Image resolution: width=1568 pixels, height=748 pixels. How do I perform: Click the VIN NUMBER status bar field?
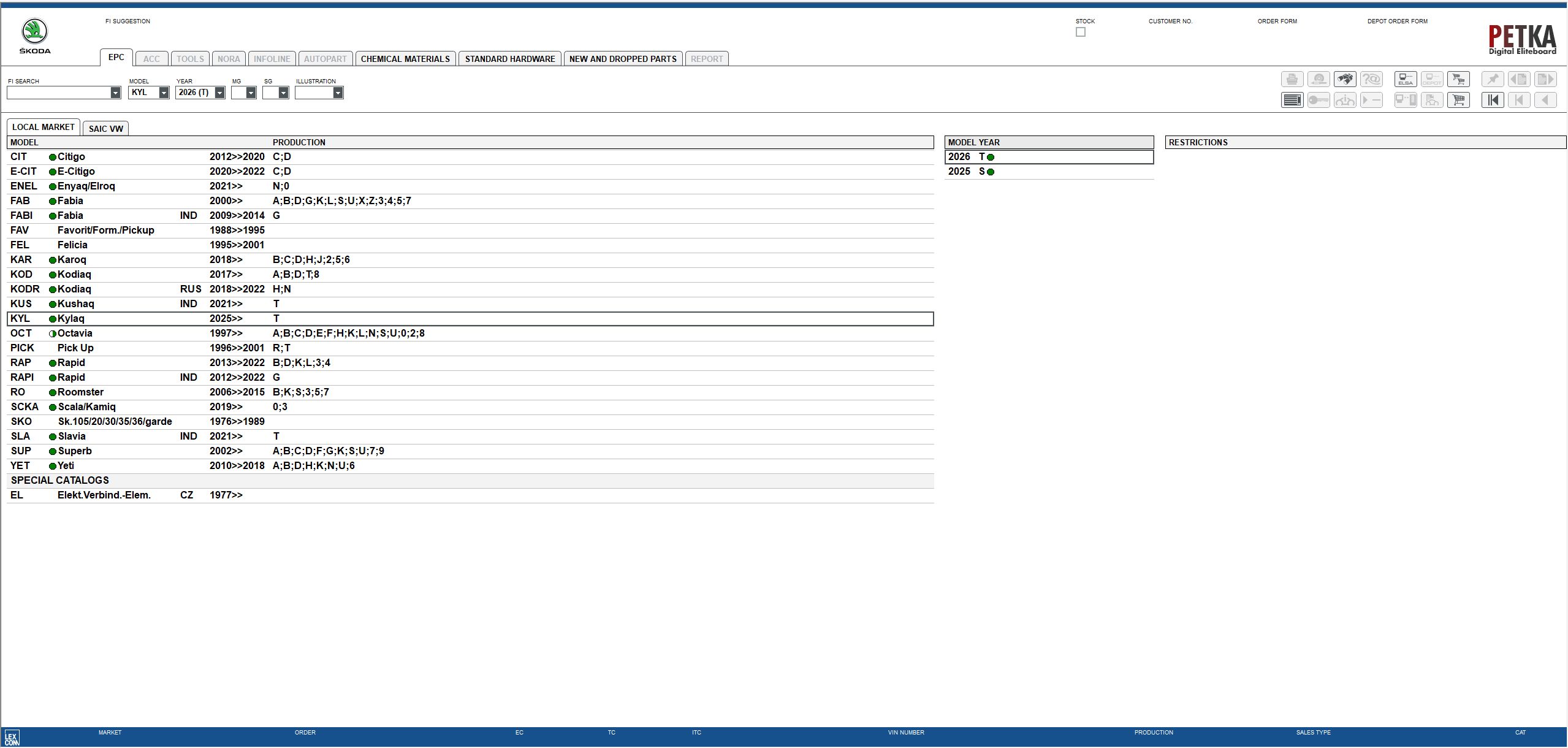(x=906, y=733)
